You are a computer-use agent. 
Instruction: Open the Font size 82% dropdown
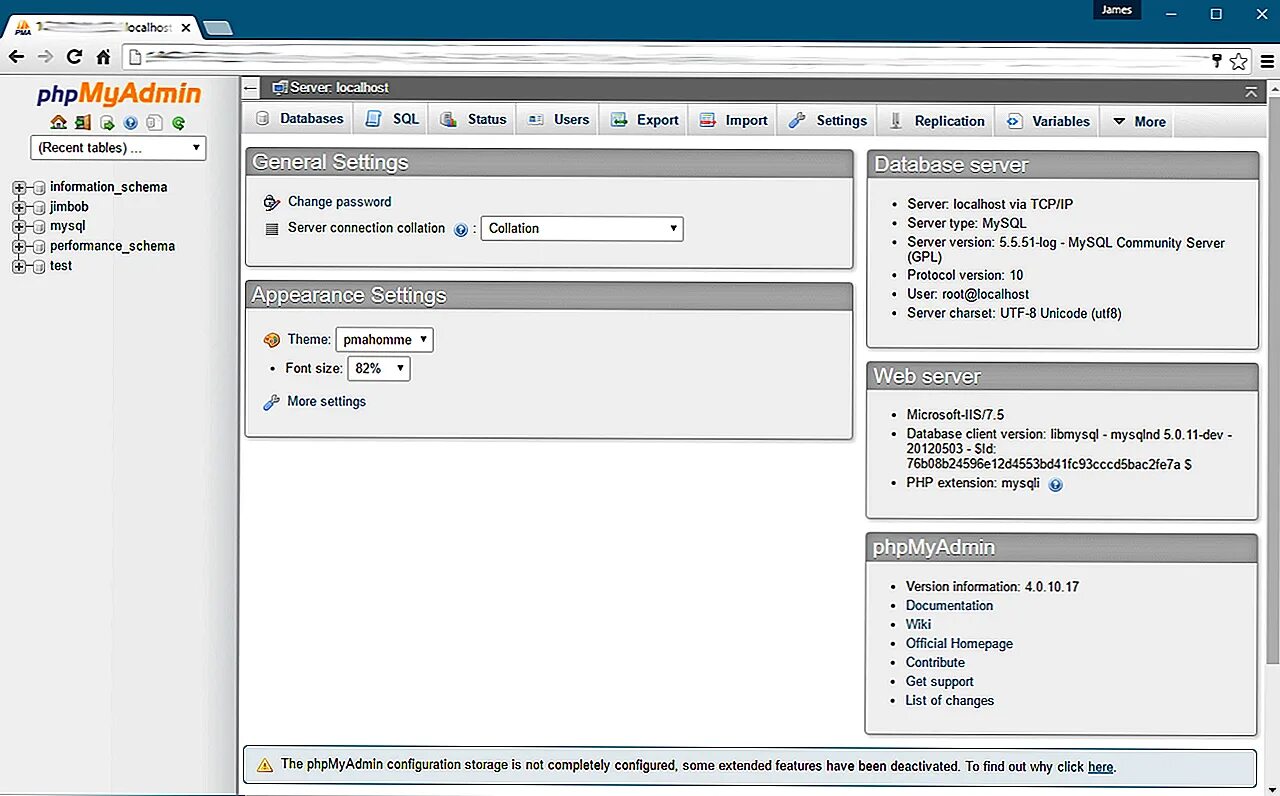coord(379,369)
